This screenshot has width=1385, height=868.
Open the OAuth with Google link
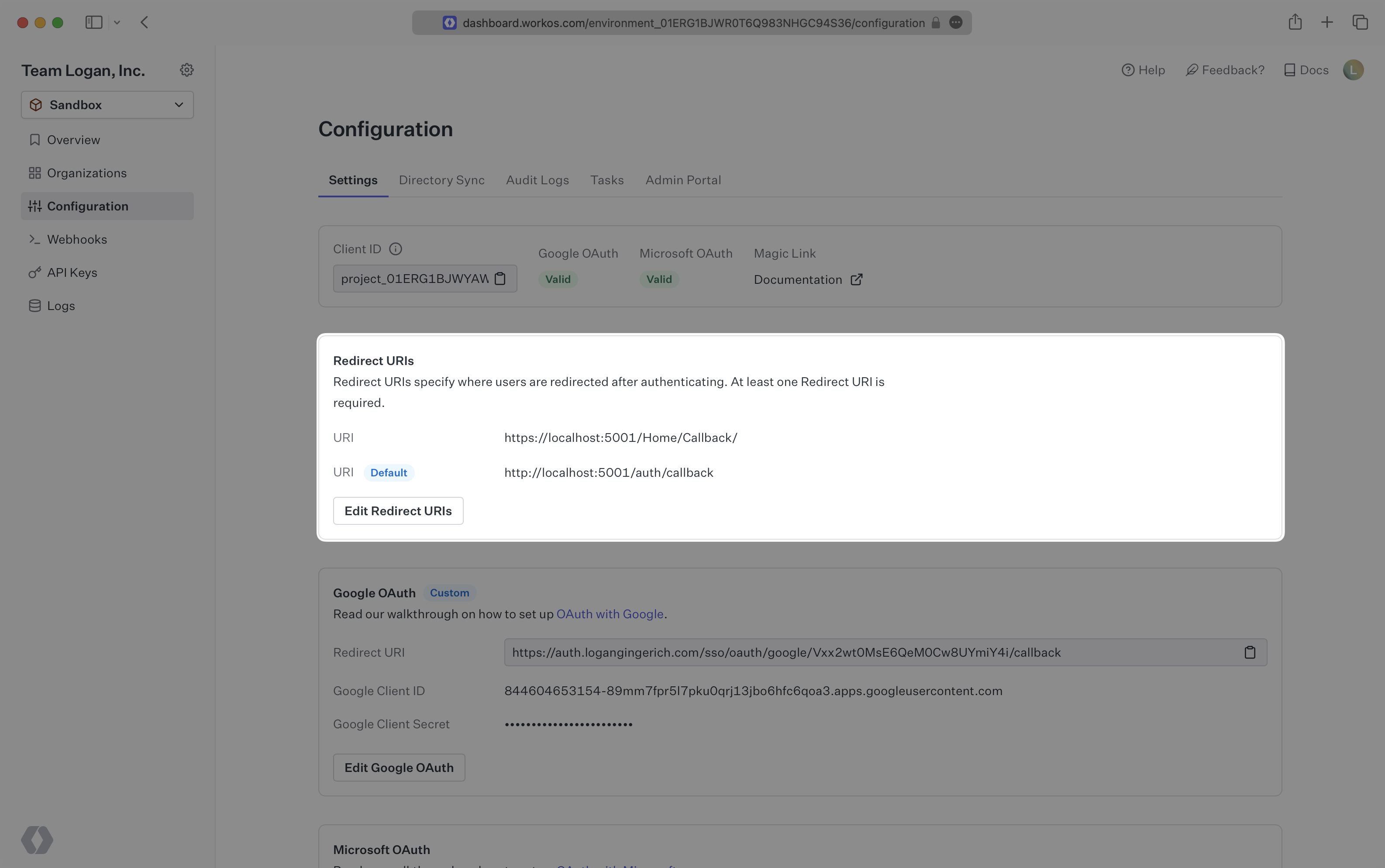(x=610, y=614)
